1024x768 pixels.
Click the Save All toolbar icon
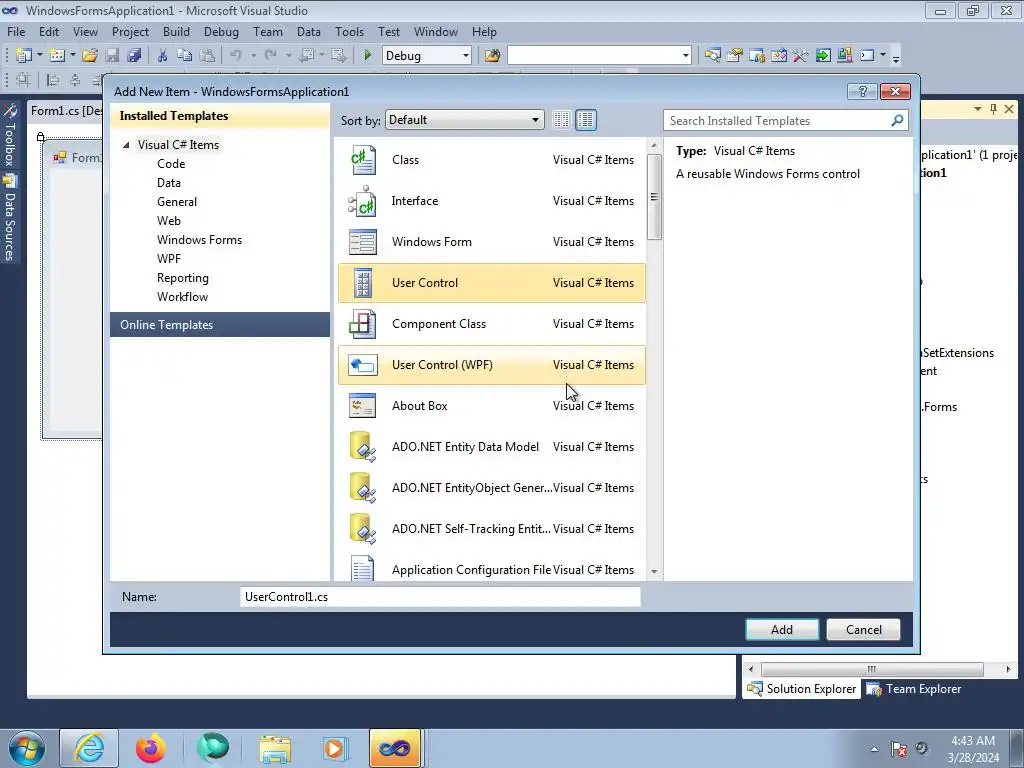point(134,56)
